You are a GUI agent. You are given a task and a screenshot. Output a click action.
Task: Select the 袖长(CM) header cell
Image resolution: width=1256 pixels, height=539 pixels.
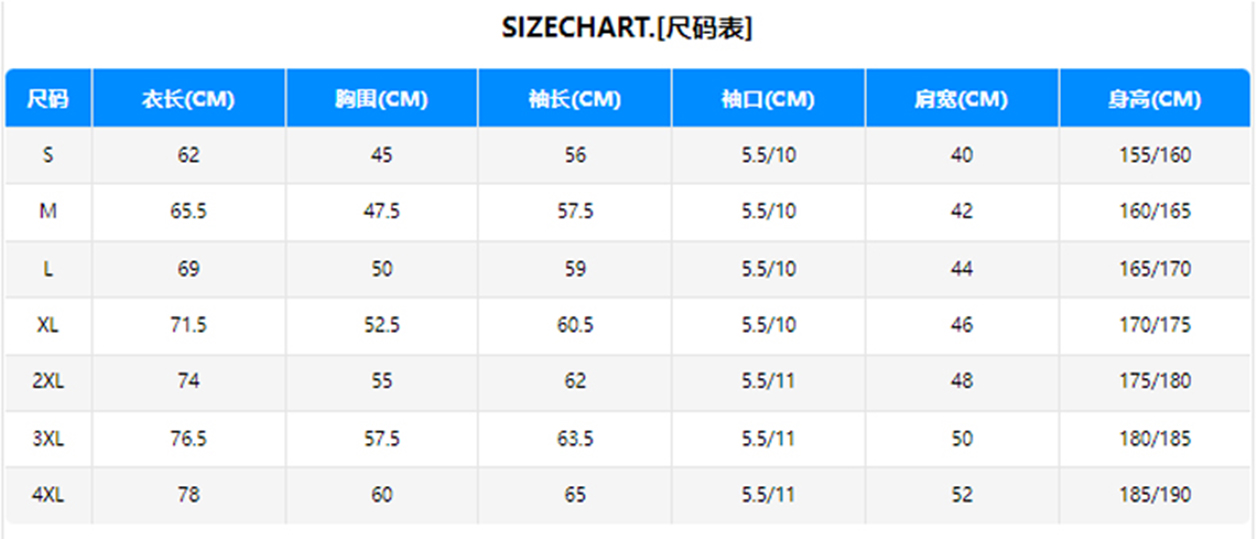575,99
